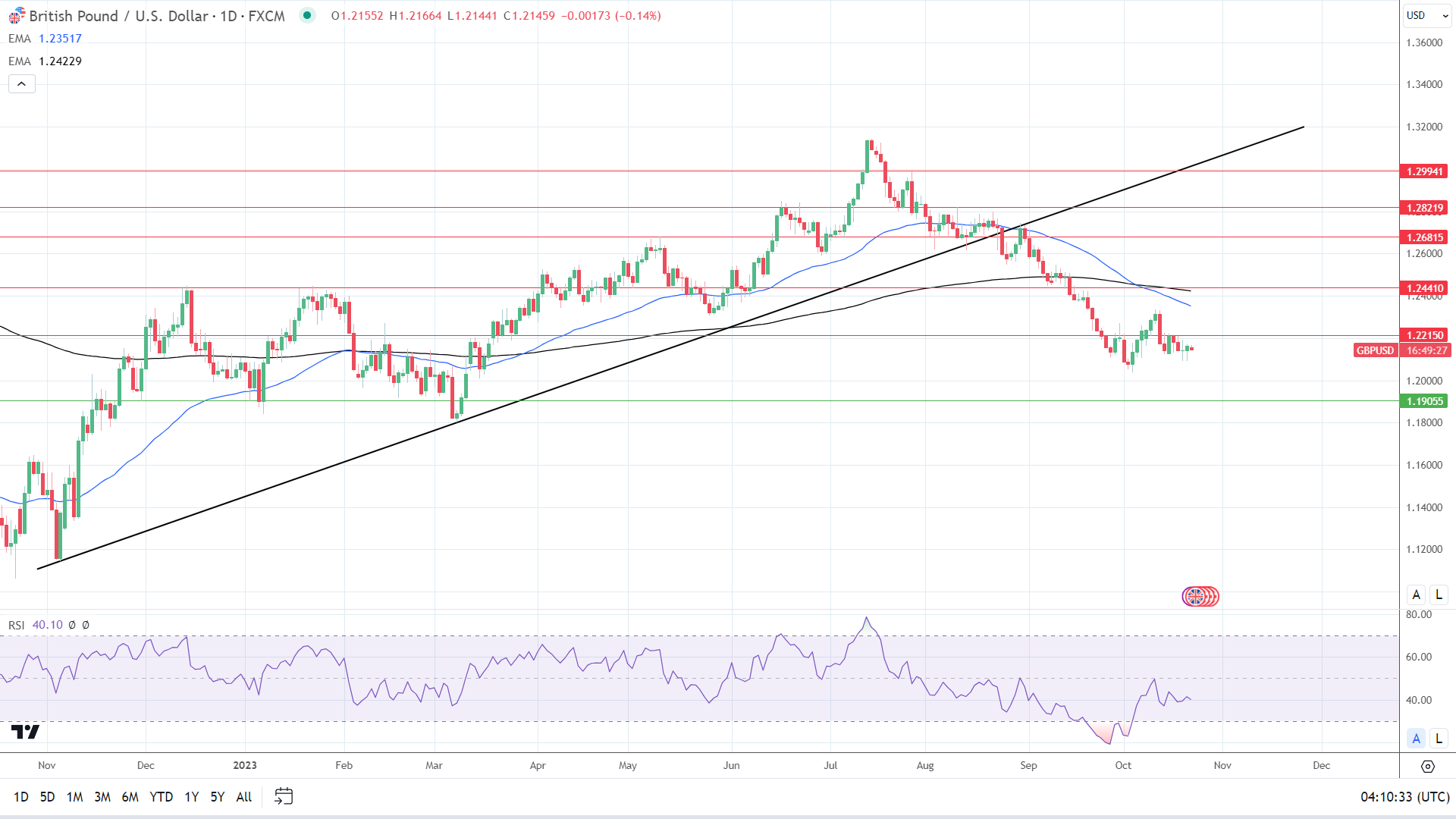Click the 1.36000 price axis value

tap(1424, 42)
